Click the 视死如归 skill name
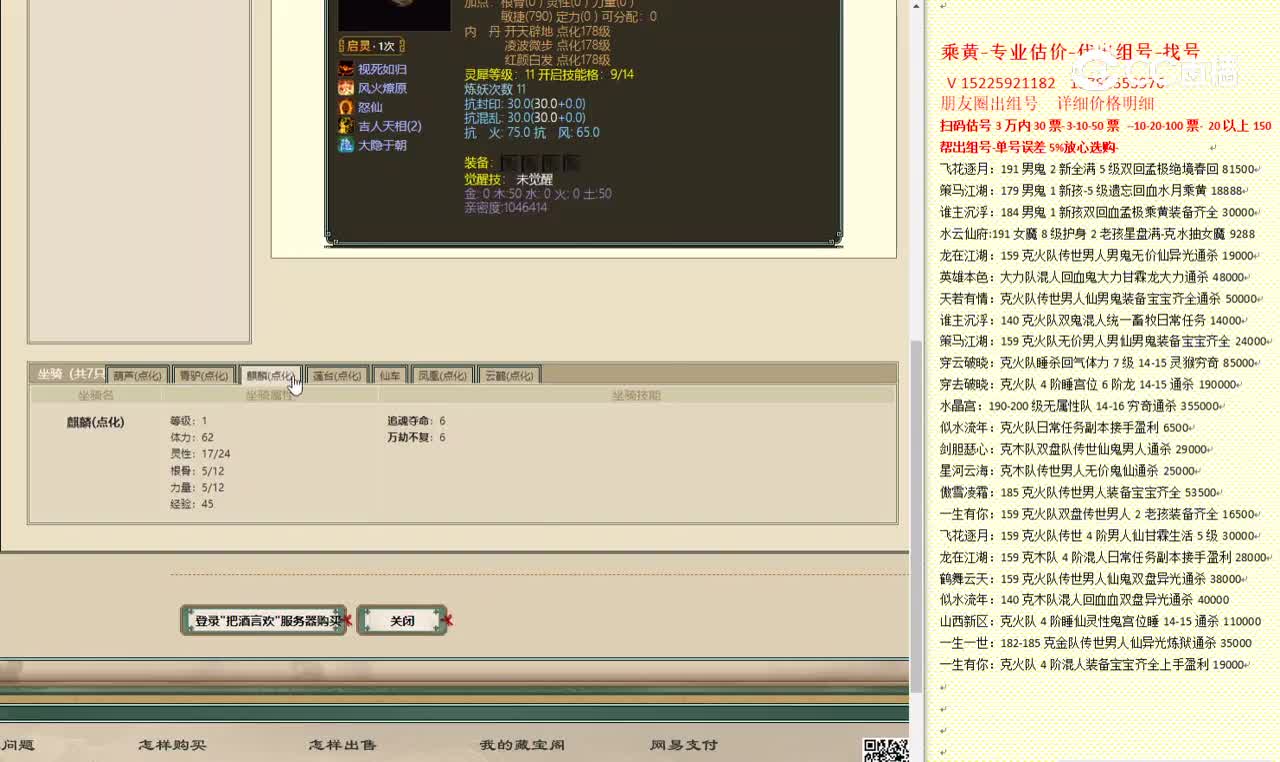Viewport: 1280px width, 762px height. pos(382,69)
